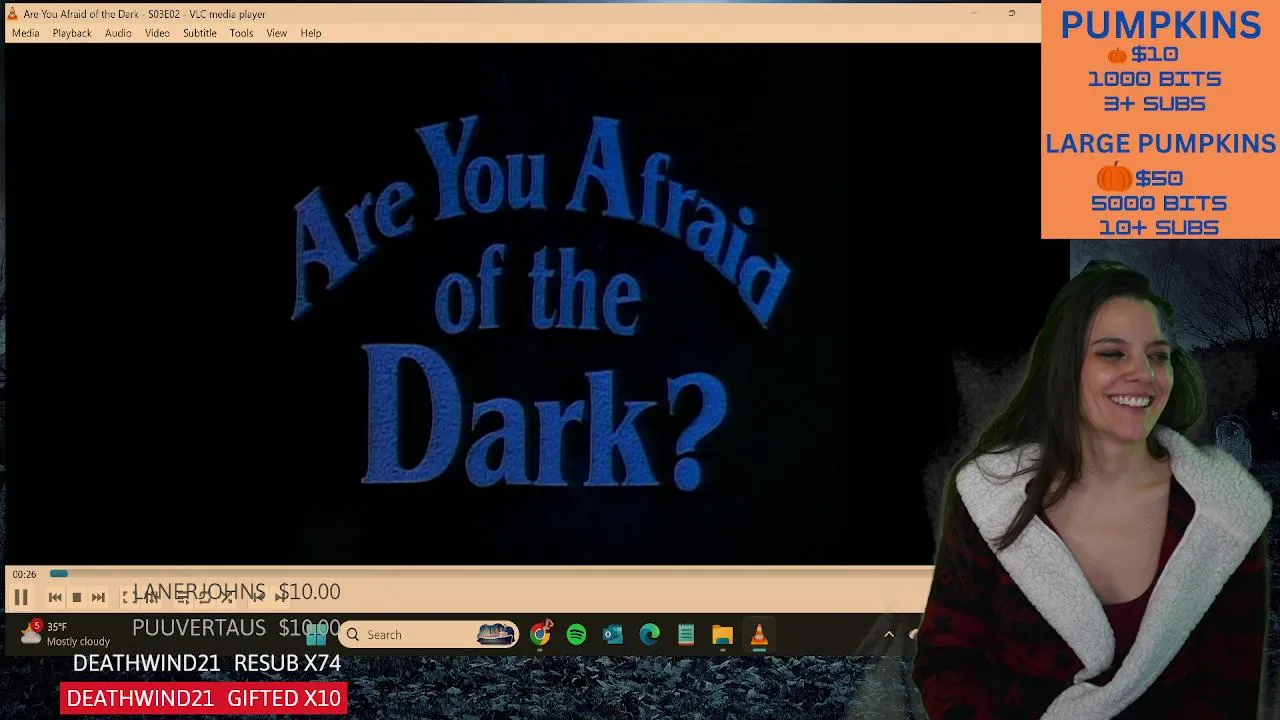Open the green notepad app in taskbar
1280x720 pixels.
click(x=686, y=634)
